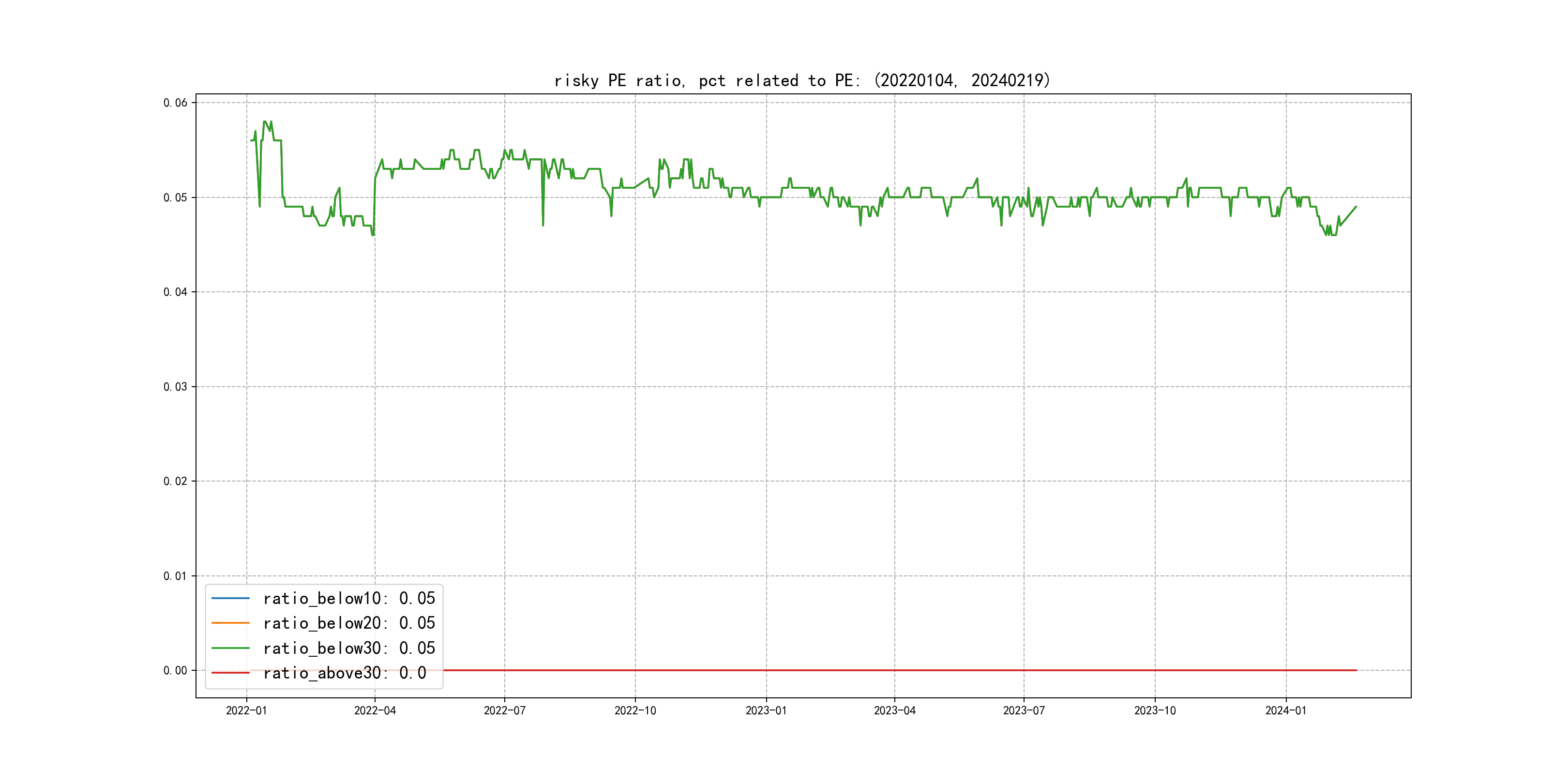Click the blue ratio_below10 legend line
This screenshot has width=1568, height=784.
(x=230, y=598)
